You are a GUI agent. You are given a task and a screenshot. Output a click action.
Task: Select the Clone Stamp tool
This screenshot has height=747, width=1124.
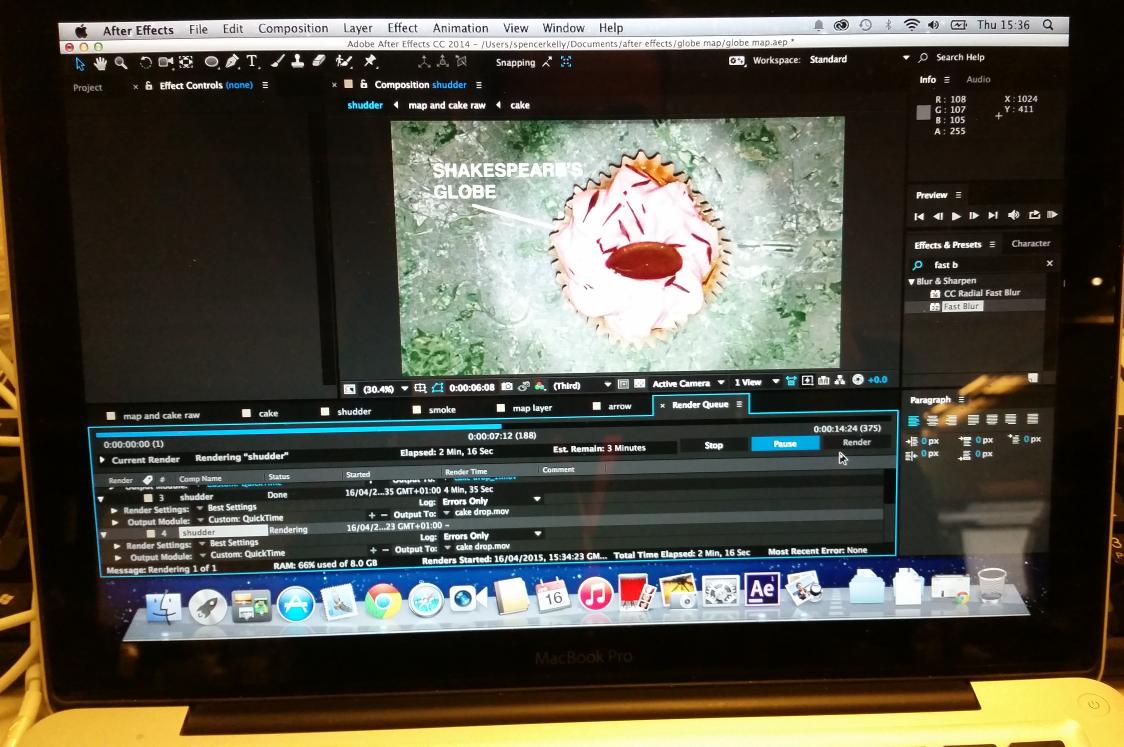(x=297, y=62)
